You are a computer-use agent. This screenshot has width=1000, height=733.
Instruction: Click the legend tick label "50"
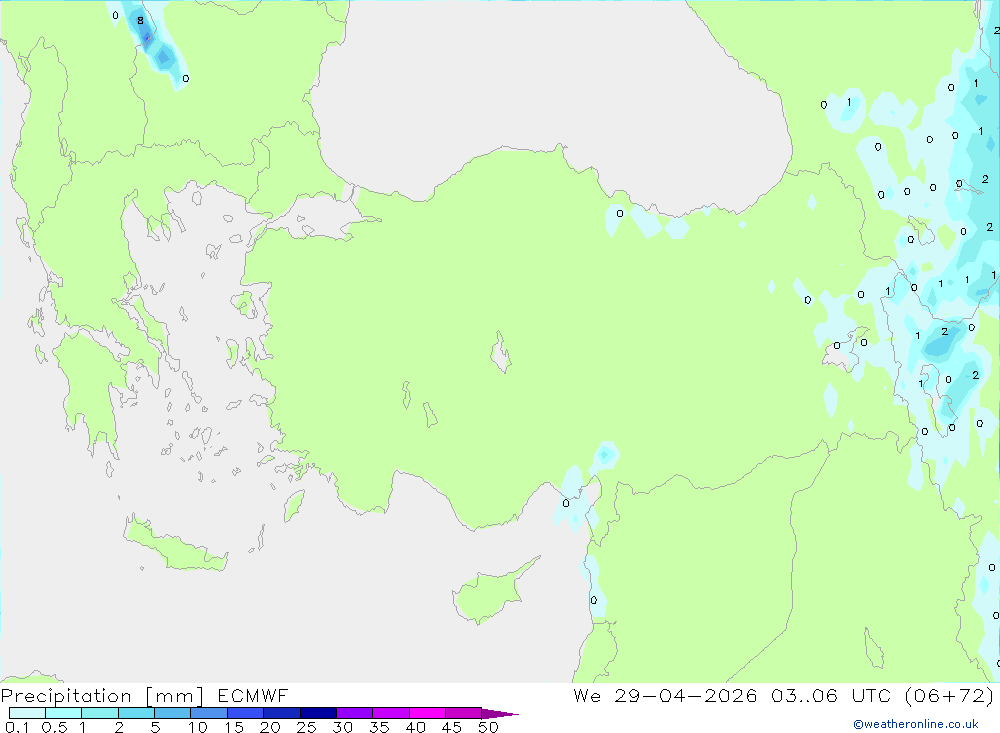(x=489, y=727)
